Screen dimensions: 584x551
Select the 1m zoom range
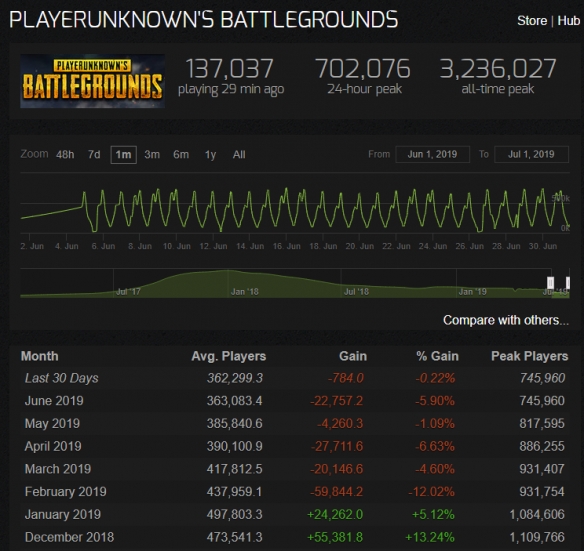pos(123,155)
